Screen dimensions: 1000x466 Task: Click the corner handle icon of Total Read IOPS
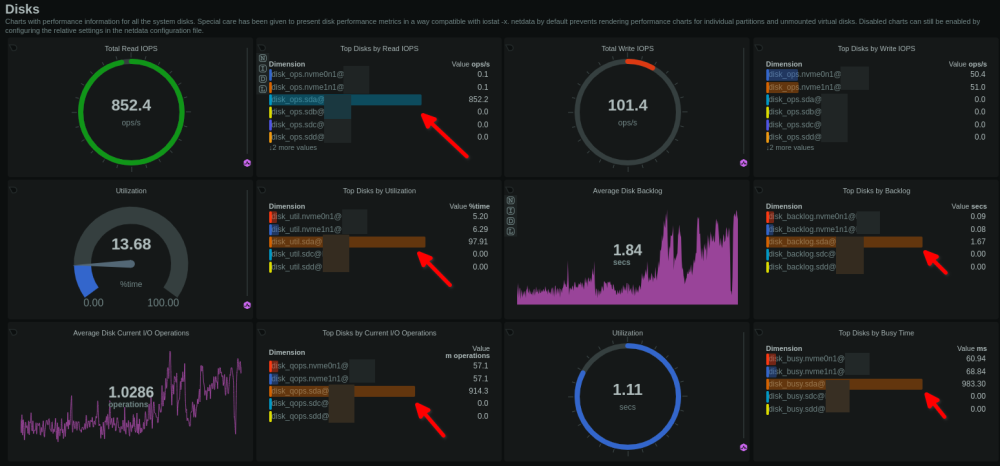(x=13, y=47)
